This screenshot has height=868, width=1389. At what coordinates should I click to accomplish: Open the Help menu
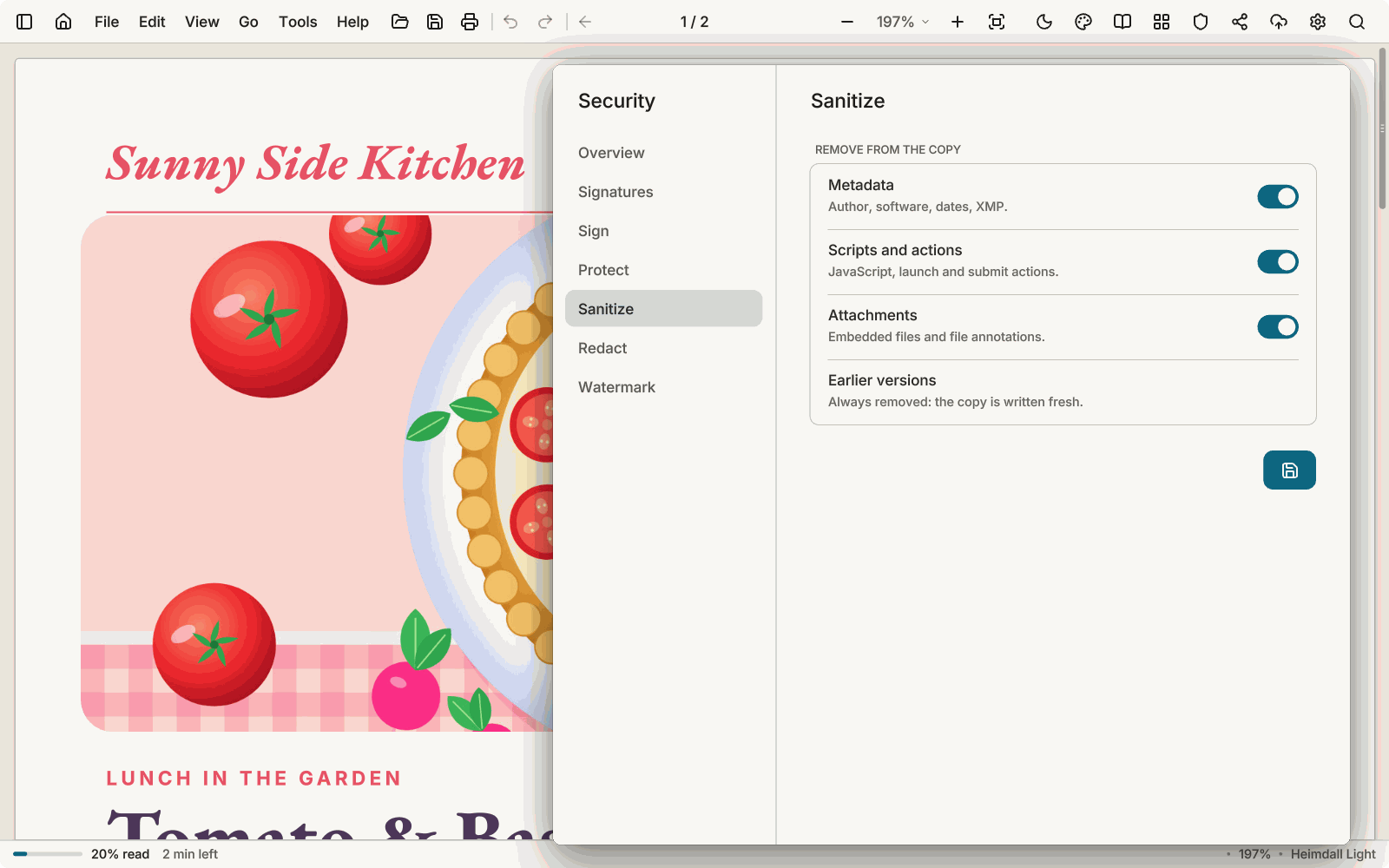tap(352, 22)
